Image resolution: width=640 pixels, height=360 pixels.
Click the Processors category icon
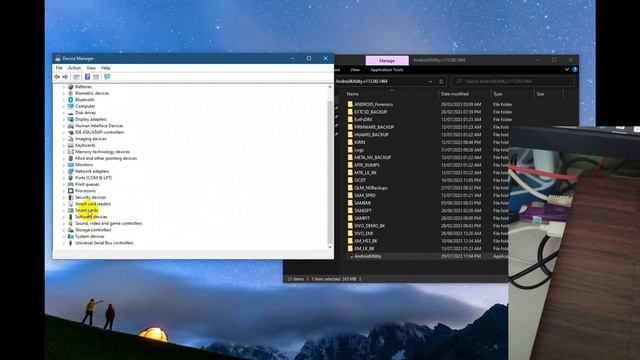coord(71,191)
